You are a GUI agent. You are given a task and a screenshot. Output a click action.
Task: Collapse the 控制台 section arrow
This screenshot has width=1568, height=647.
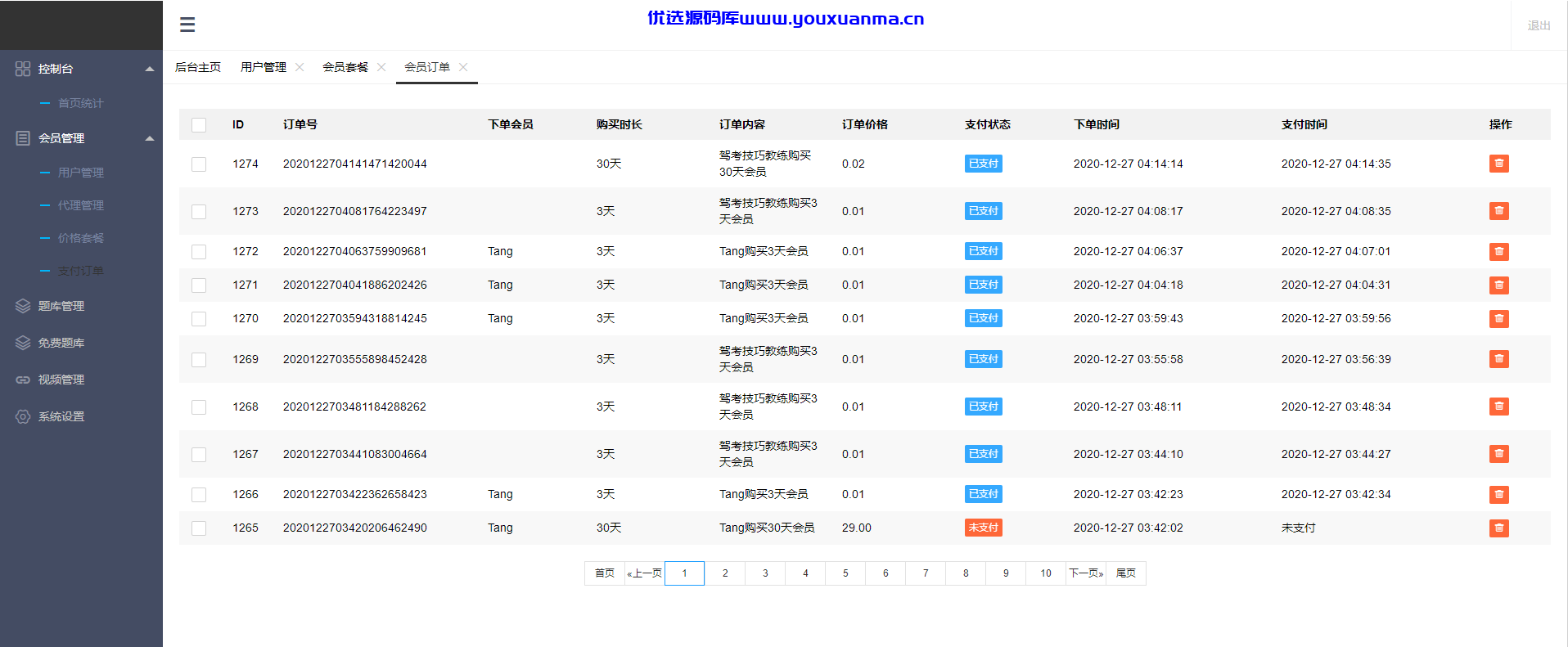click(x=150, y=69)
